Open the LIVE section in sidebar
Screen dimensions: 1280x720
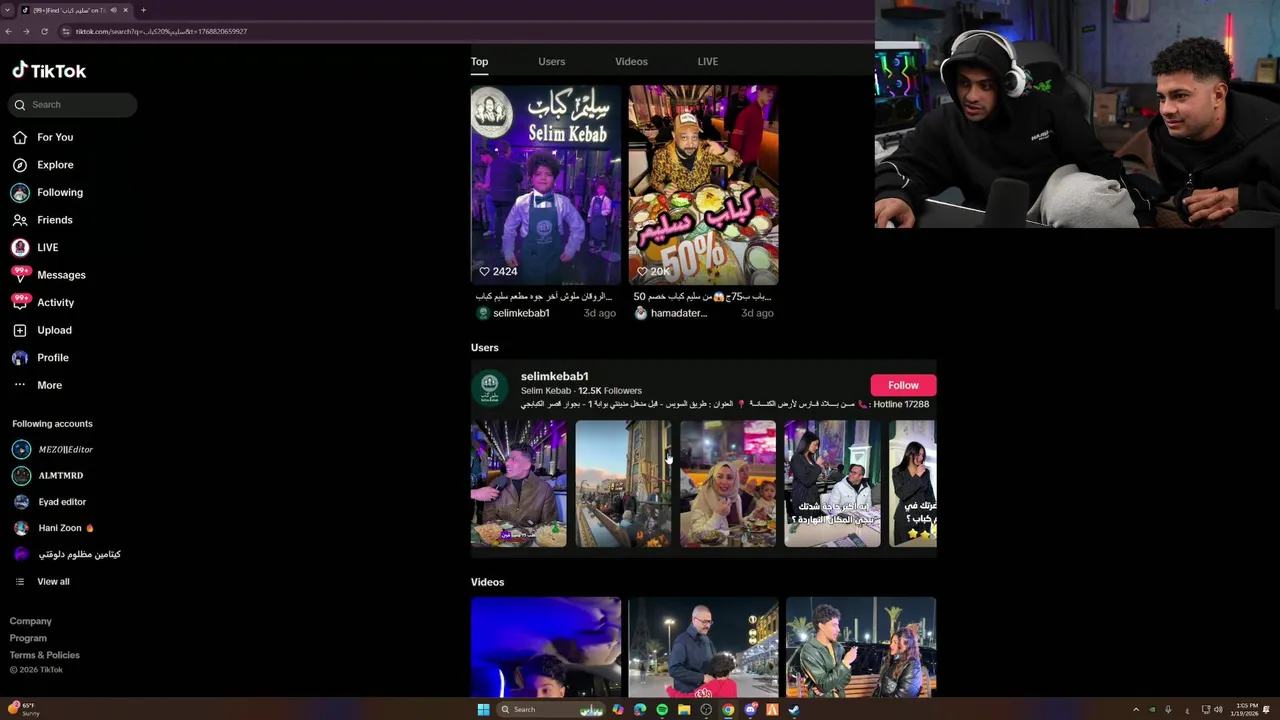(35, 247)
